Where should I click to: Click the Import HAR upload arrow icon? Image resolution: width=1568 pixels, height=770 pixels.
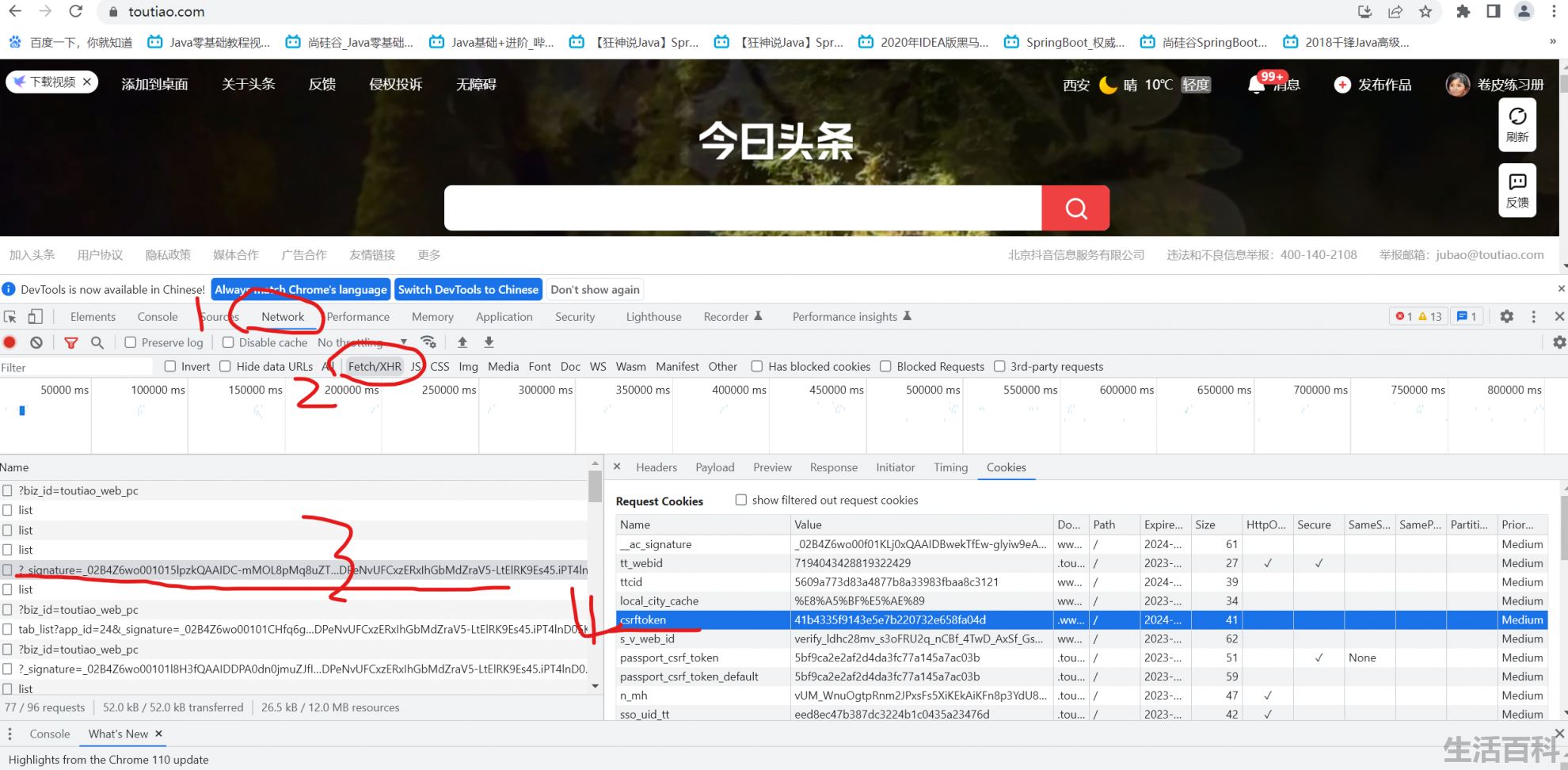click(x=462, y=342)
